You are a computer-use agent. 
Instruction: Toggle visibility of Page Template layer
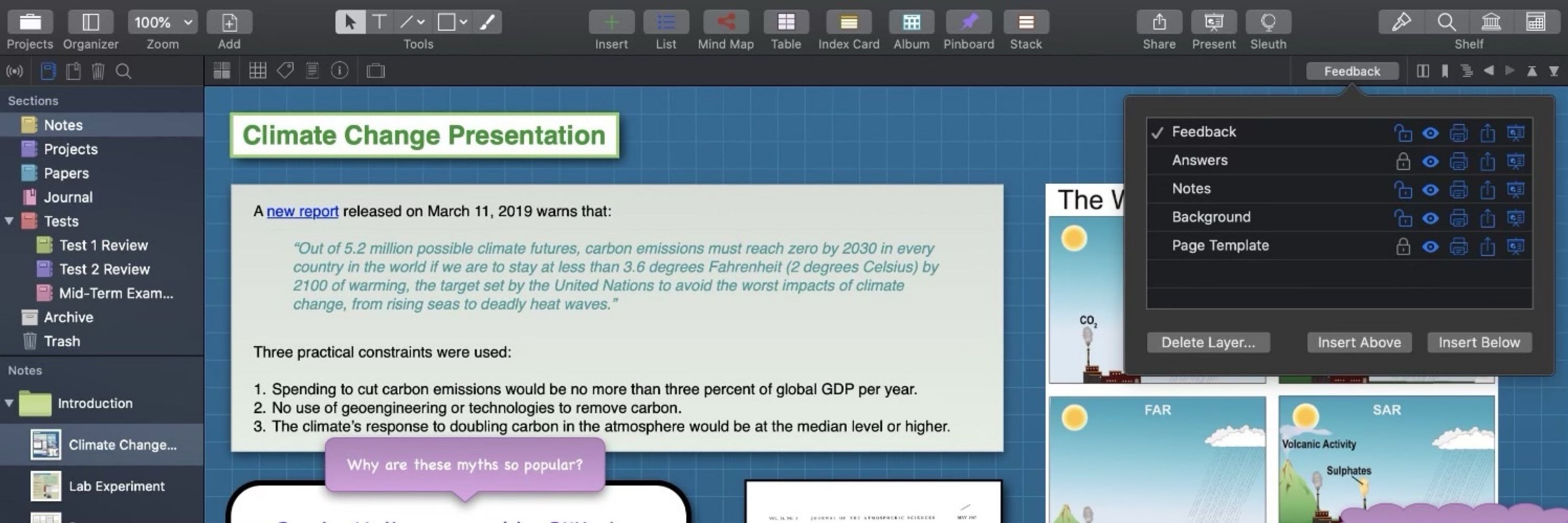pyautogui.click(x=1431, y=246)
